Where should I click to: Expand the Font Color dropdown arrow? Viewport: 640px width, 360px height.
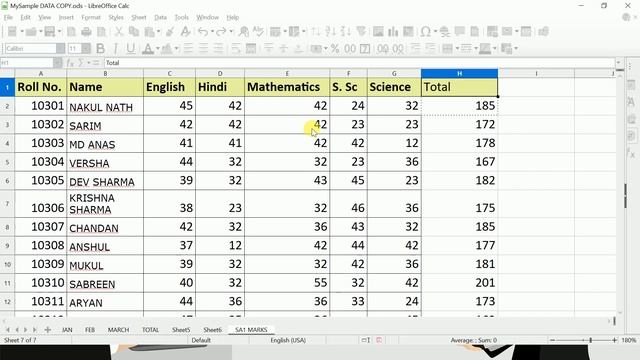pyautogui.click(x=158, y=49)
